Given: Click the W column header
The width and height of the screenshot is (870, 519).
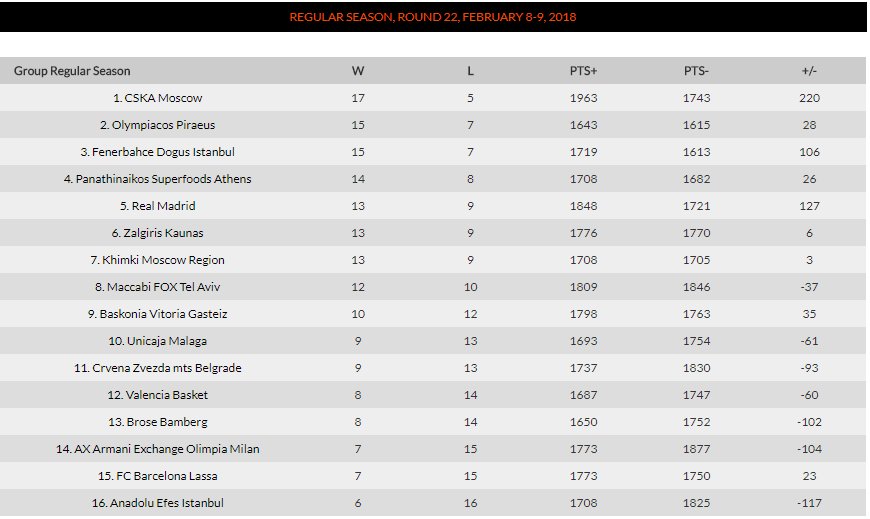Looking at the screenshot, I should (358, 71).
